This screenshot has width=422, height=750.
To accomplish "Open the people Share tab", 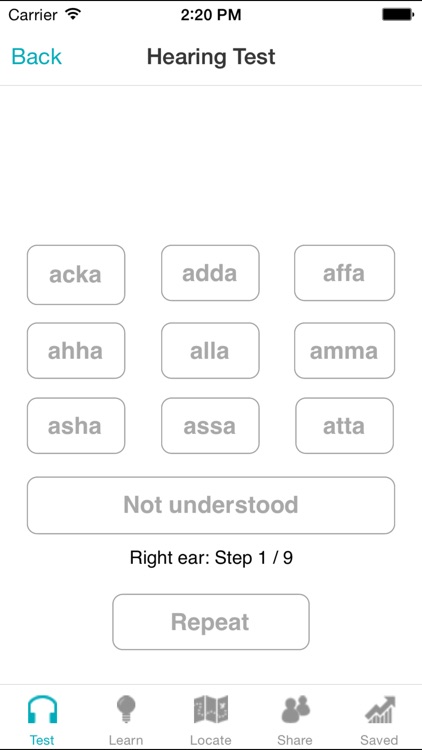I will (x=295, y=710).
